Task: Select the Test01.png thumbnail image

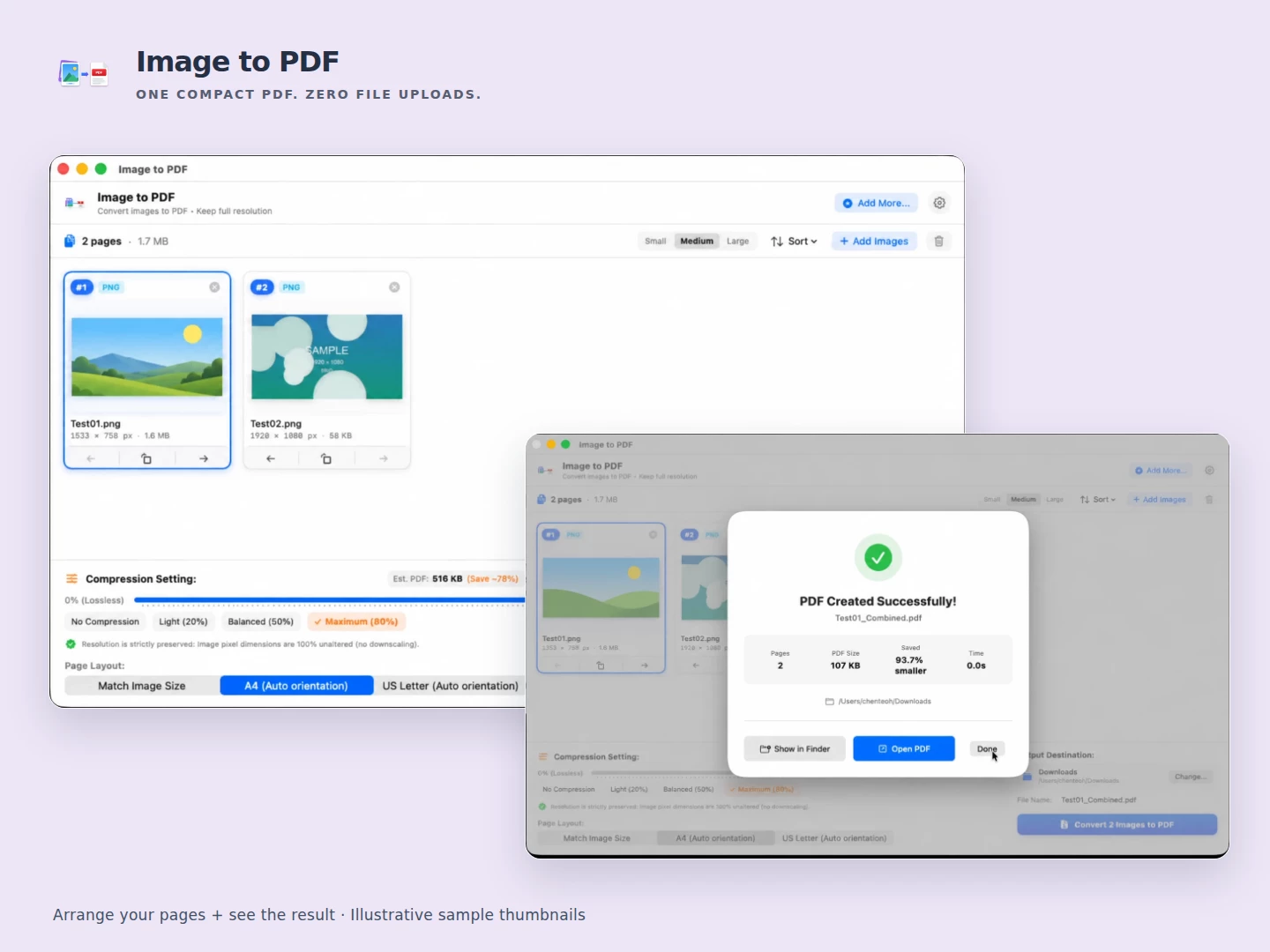Action: [x=147, y=357]
